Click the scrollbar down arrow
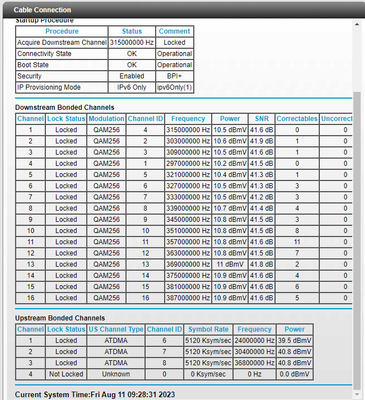 click(357, 394)
